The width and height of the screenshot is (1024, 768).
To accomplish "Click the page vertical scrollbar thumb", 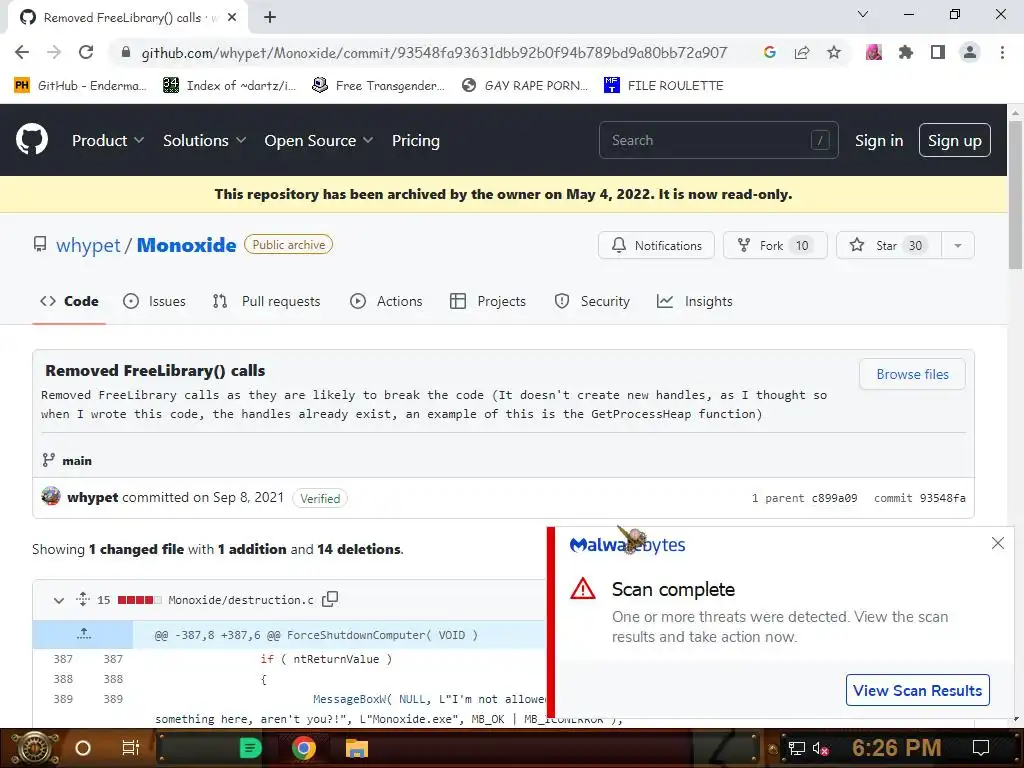I will 1015,194.
